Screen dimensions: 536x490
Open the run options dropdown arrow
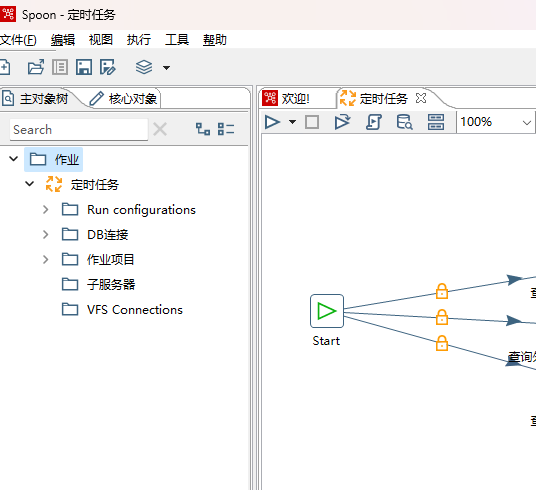tap(292, 122)
